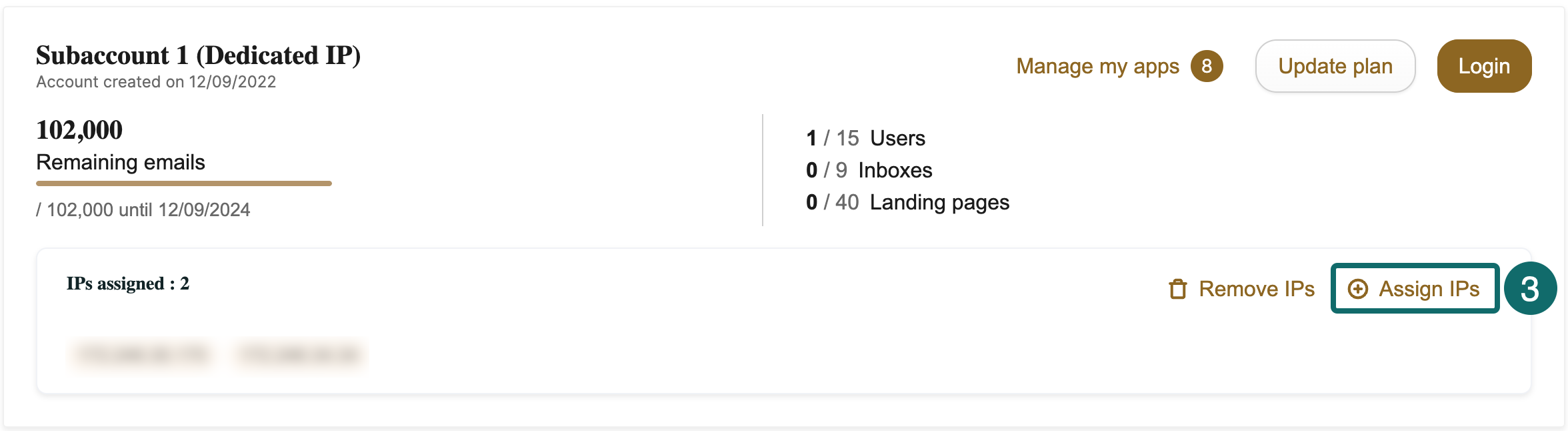The image size is (1568, 431).
Task: Select the 0 / 9 Inboxes line
Action: pyautogui.click(x=869, y=170)
